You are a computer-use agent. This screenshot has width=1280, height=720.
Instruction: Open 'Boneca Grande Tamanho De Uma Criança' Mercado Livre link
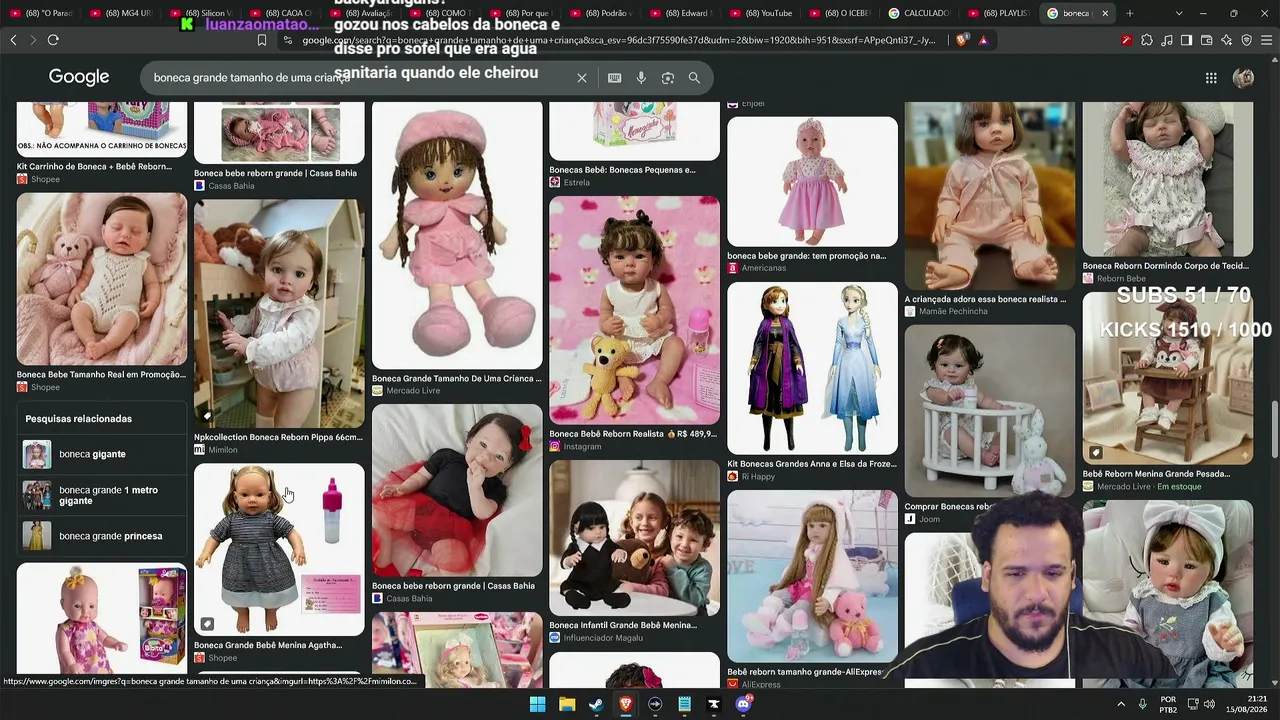tap(457, 379)
